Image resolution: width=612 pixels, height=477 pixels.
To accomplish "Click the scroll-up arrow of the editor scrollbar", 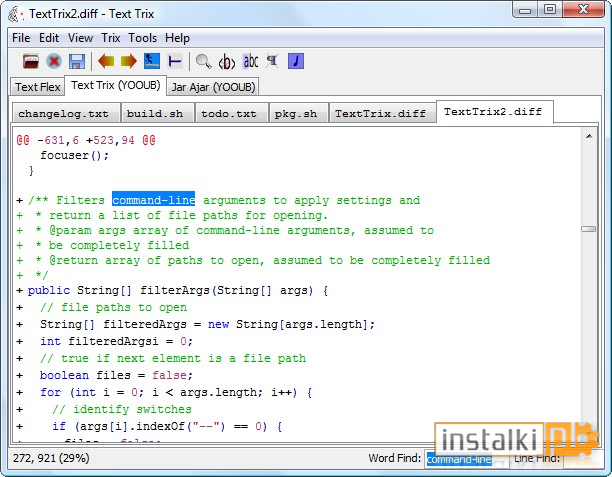I will [589, 136].
